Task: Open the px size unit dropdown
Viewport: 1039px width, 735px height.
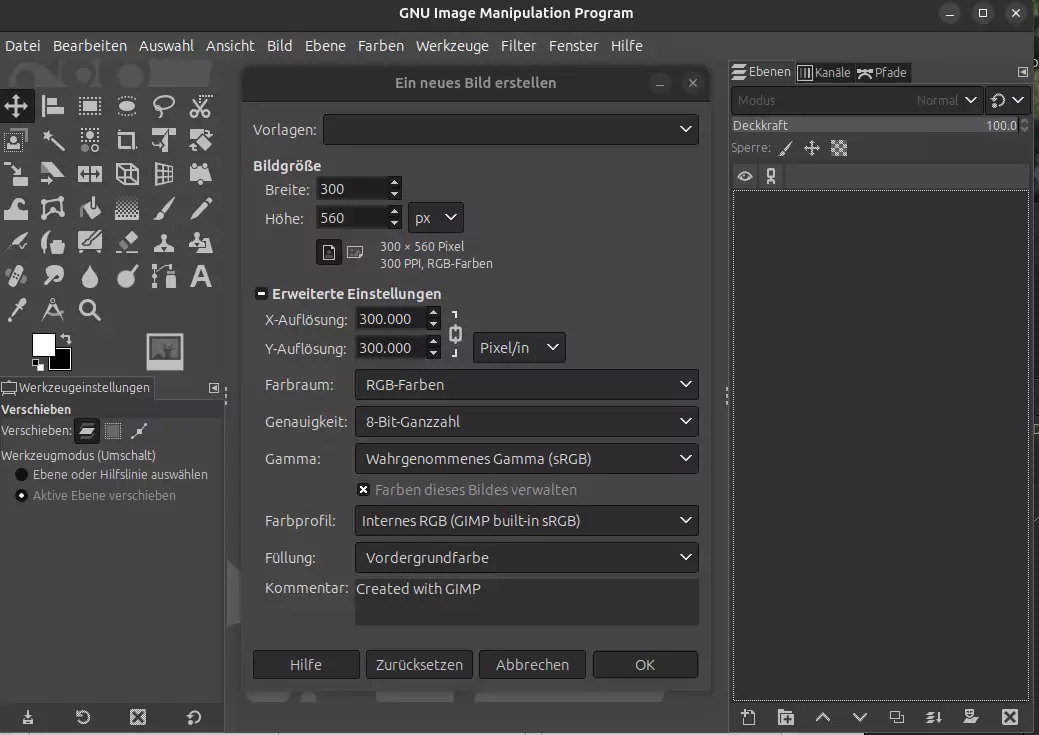Action: click(x=436, y=218)
